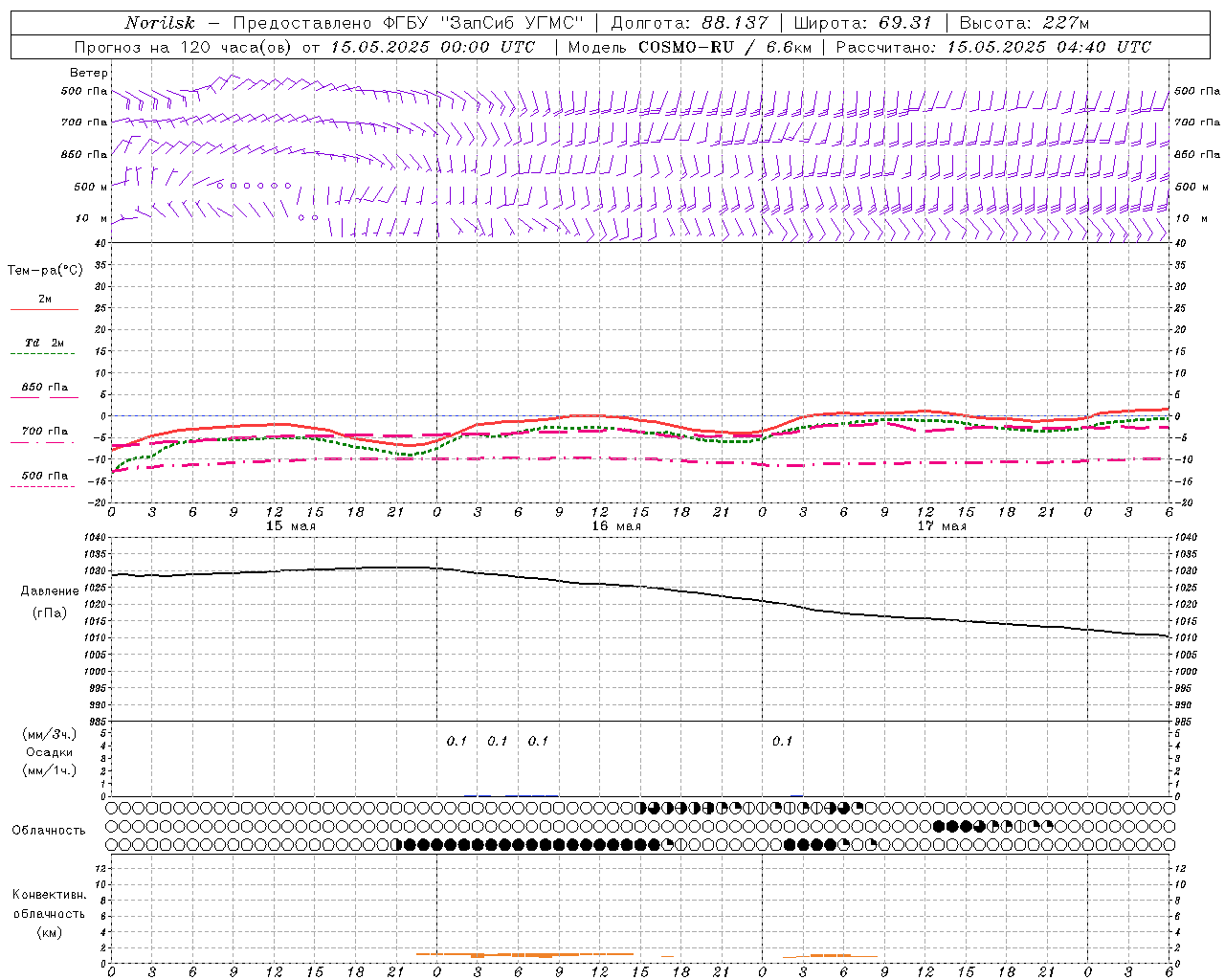Click '500 гПа' in the temperature legend
Viewport: 1225px width, 980px height.
coord(45,476)
